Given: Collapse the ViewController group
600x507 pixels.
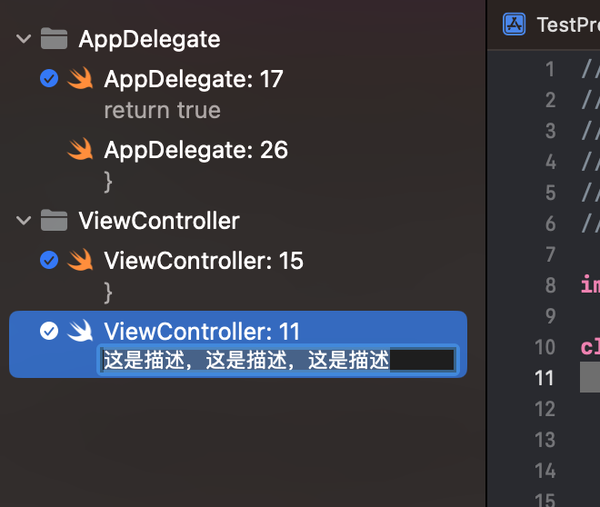Looking at the screenshot, I should point(23,220).
